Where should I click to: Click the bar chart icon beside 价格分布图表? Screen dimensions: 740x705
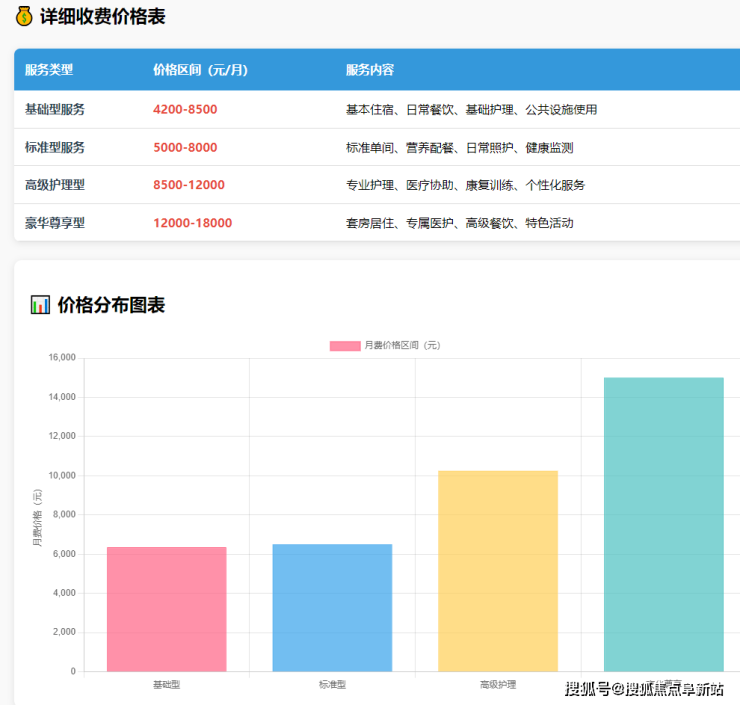[x=40, y=305]
